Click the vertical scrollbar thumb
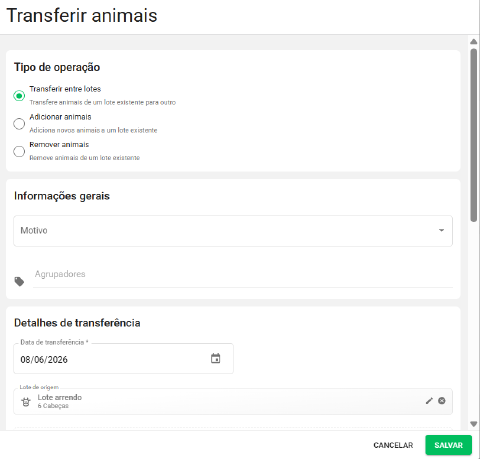This screenshot has width=480, height=459. [474, 135]
